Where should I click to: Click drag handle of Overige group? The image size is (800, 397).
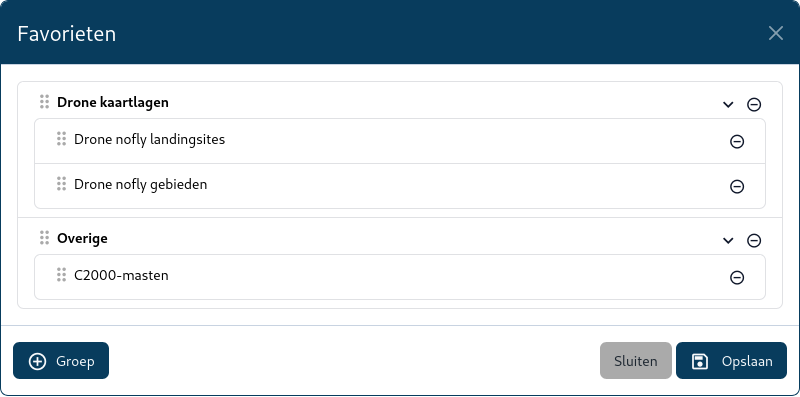(45, 237)
